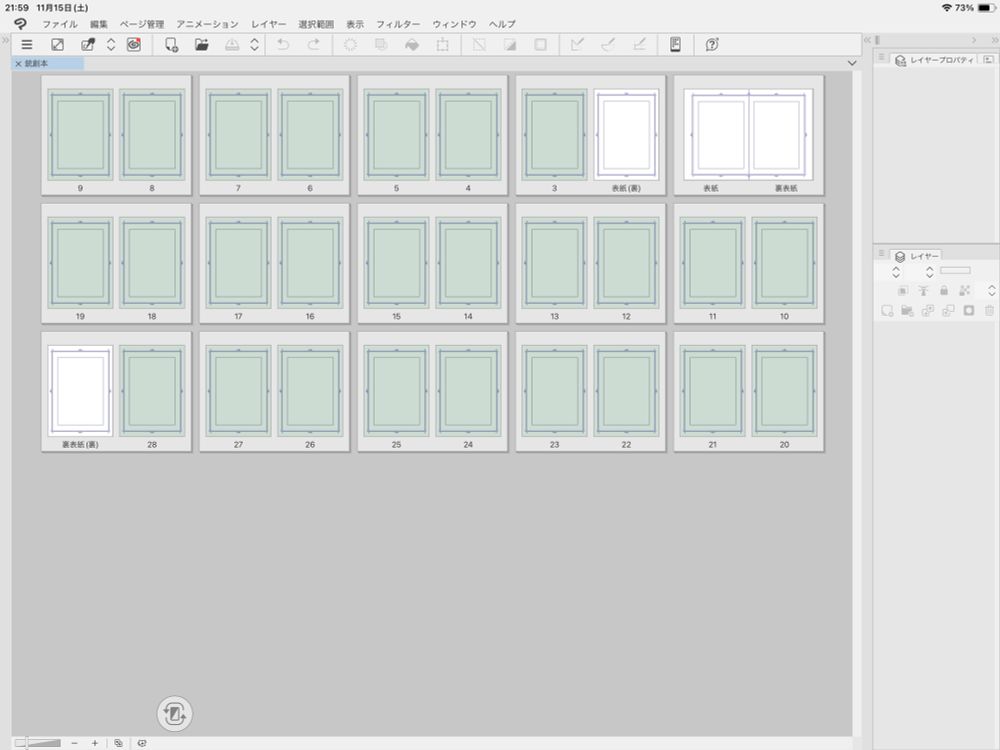Click the red-dot swirl icon in the command bar
This screenshot has width=1000, height=750.
click(134, 45)
